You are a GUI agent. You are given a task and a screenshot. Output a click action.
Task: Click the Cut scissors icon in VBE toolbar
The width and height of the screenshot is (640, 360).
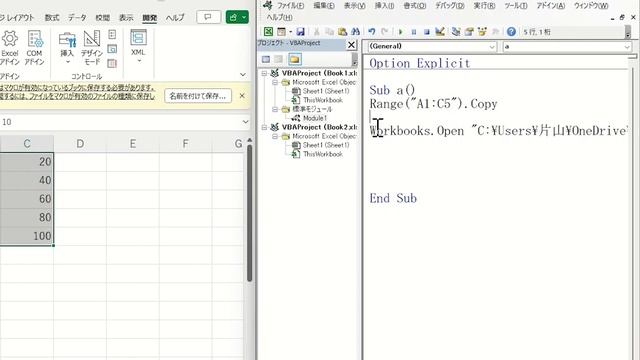(316, 31)
